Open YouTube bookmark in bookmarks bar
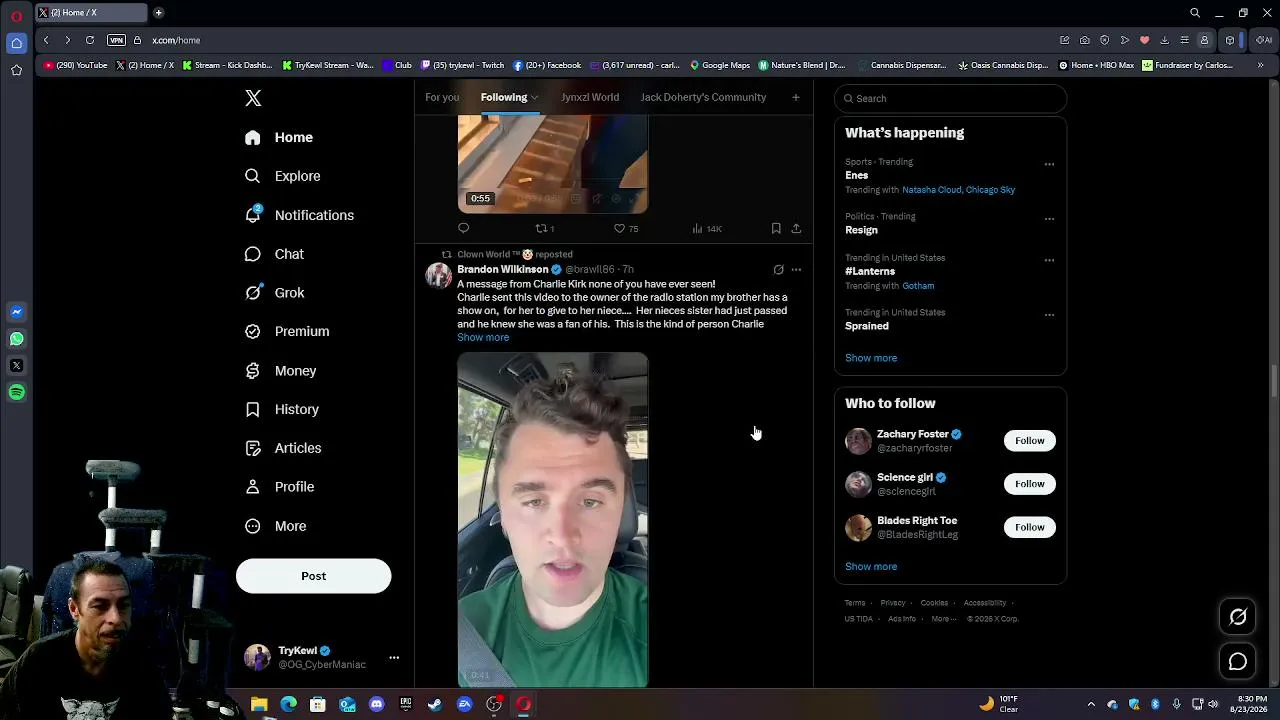The height and width of the screenshot is (720, 1280). tap(75, 65)
